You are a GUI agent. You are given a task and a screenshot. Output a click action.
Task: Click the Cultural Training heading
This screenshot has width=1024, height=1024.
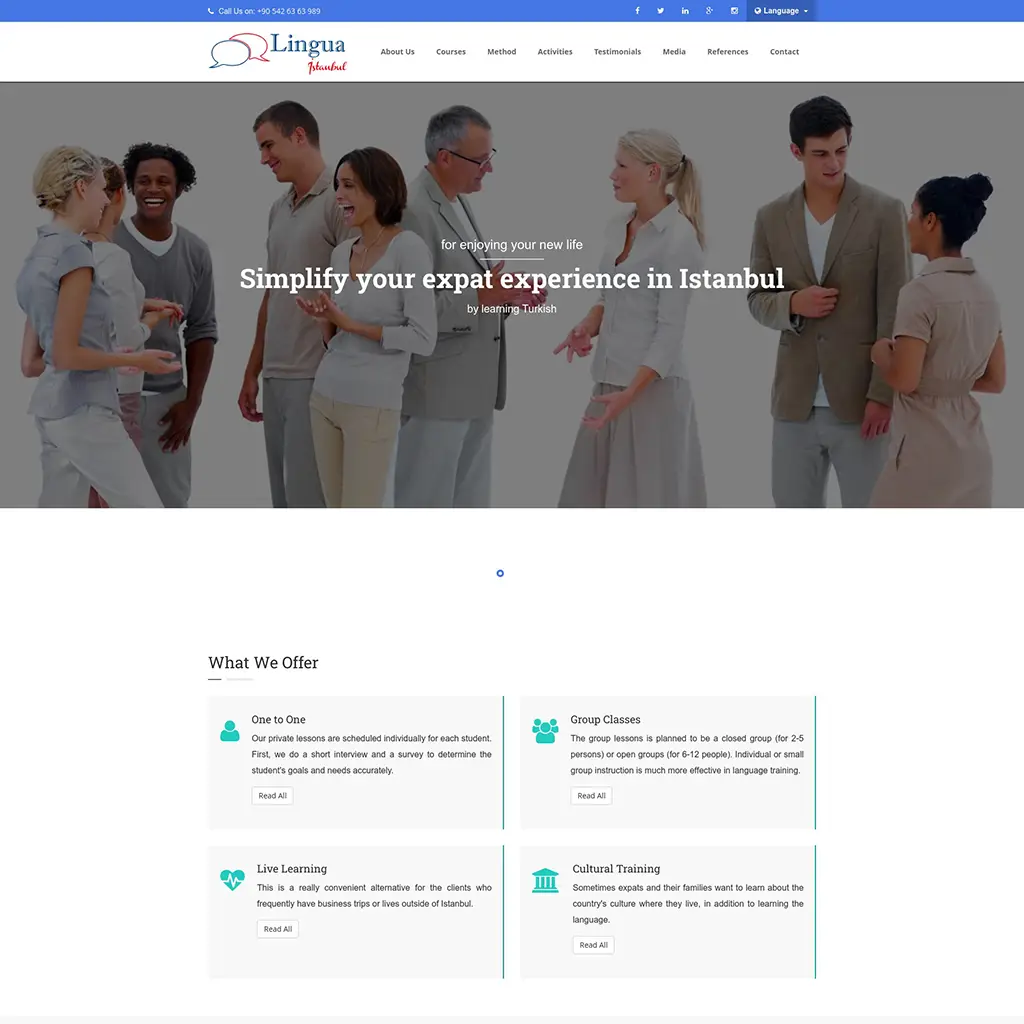[616, 869]
